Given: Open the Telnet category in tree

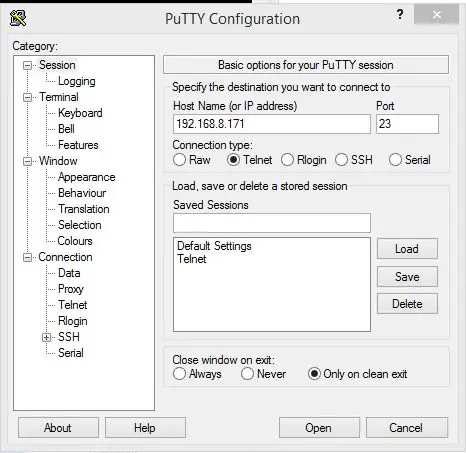Looking at the screenshot, I should [x=73, y=305].
